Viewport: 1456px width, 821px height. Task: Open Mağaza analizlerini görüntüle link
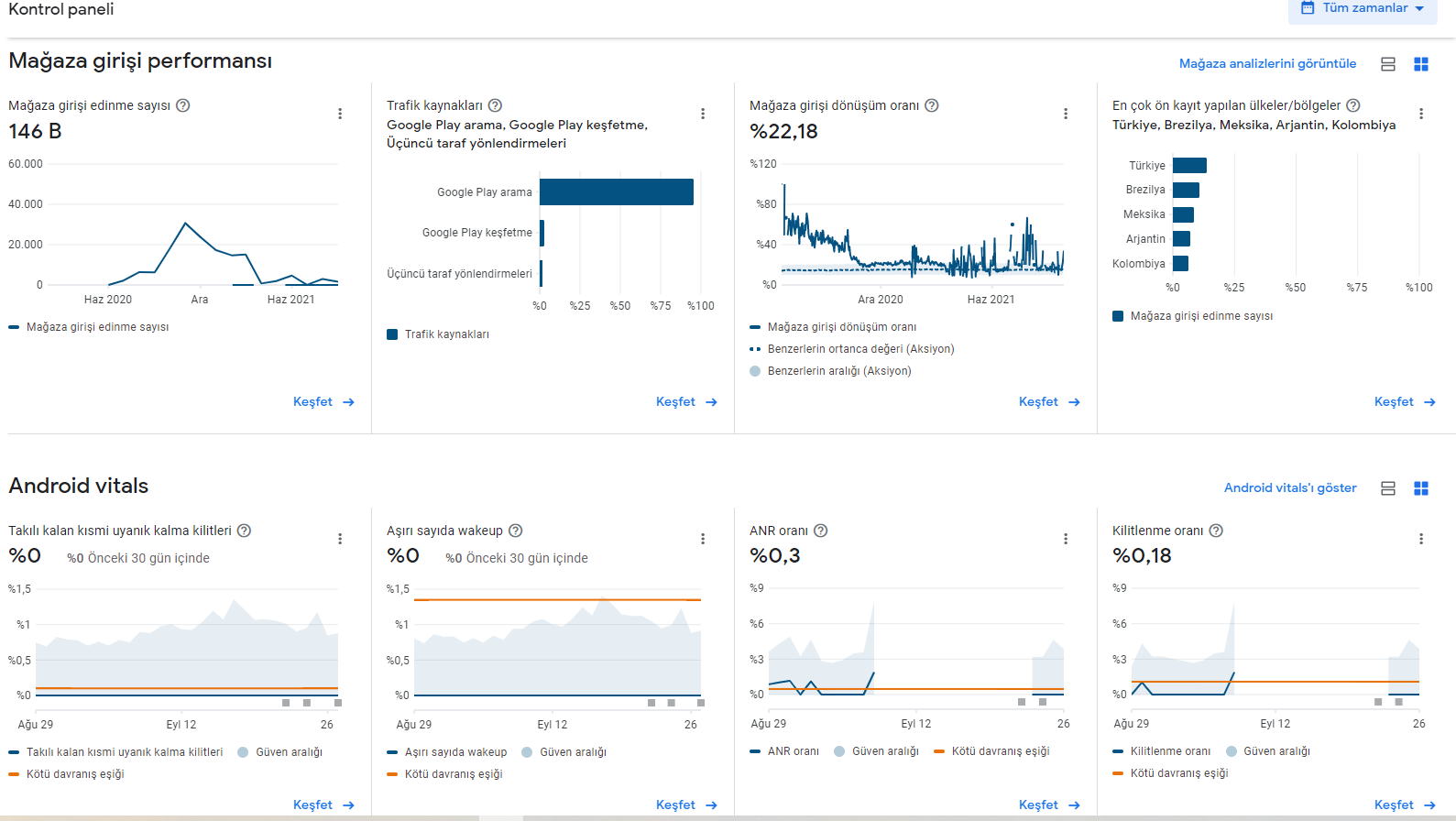point(1267,63)
